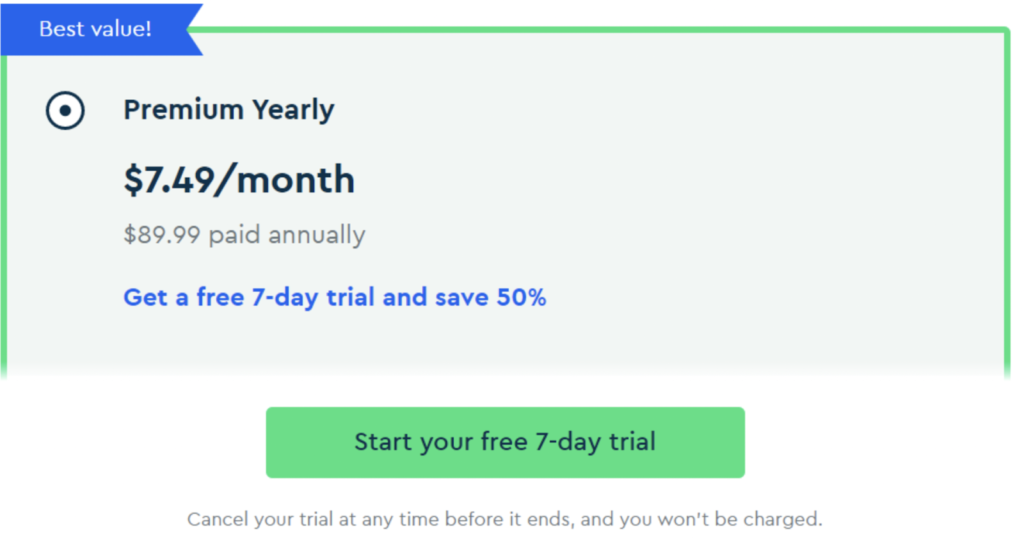Screen dimensions: 1024x538
Task: Open the Get a free 7-day trial link
Action: point(334,297)
